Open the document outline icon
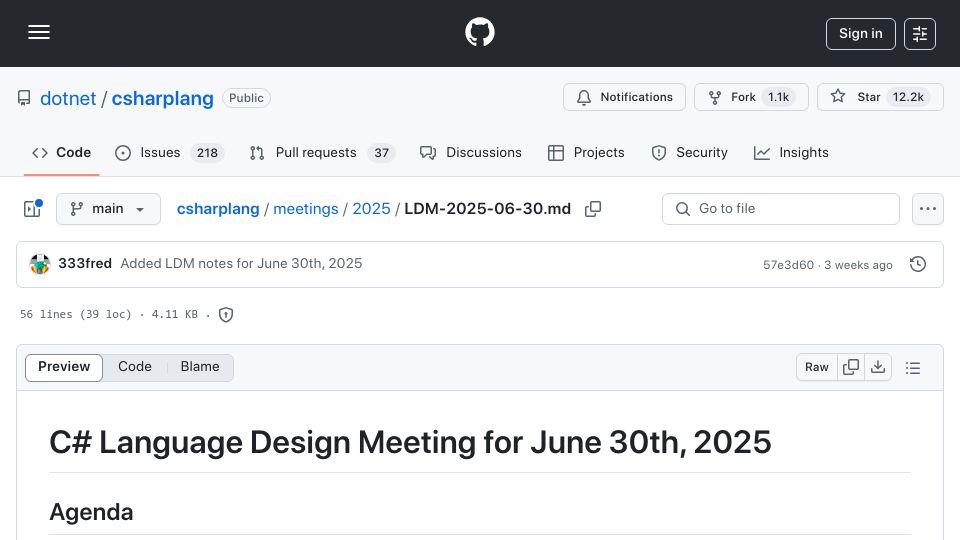Screen dimensions: 960x540 tap(913, 368)
